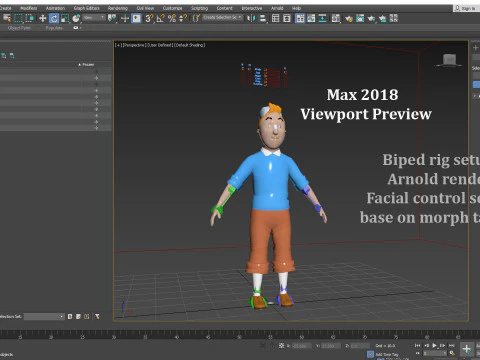480x360 pixels.
Task: Step to Previous Frame
Action: (x=426, y=345)
